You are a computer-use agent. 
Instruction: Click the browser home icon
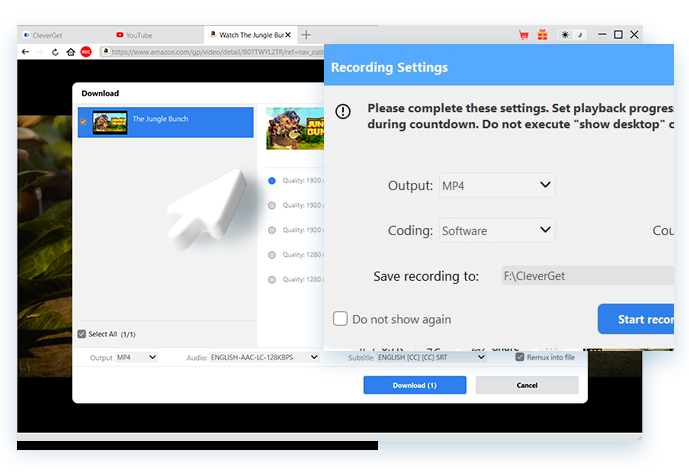point(70,51)
